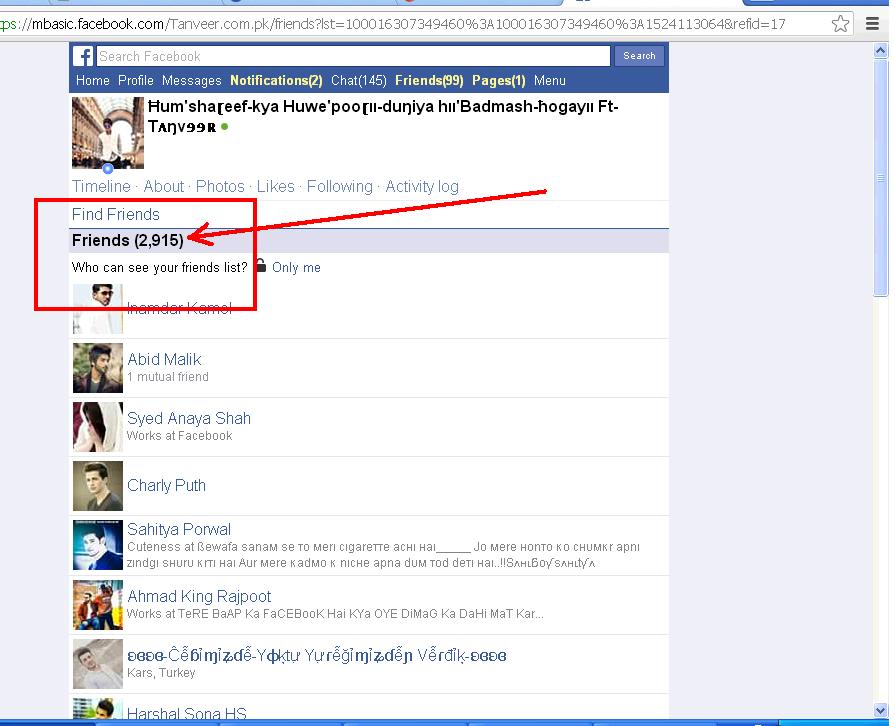Open Notifications(2)
The height and width of the screenshot is (726, 895).
[276, 80]
